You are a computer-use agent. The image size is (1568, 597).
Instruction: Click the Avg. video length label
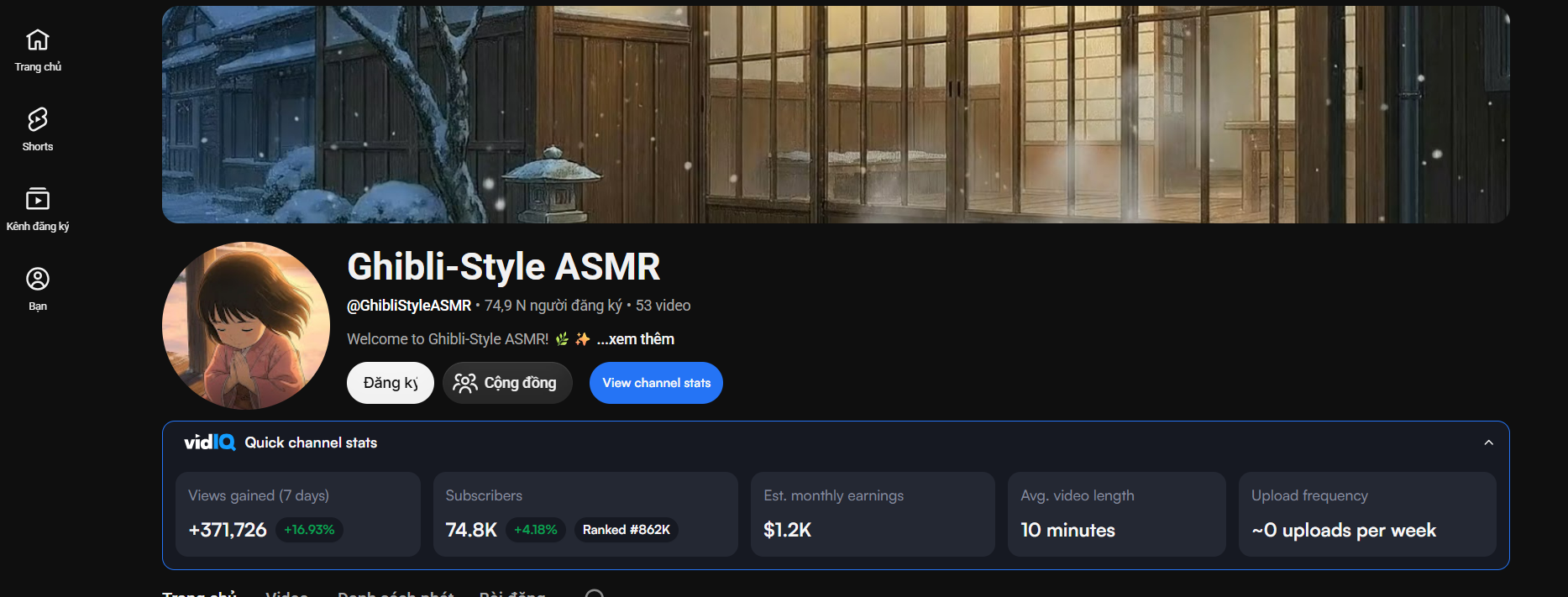[1078, 495]
